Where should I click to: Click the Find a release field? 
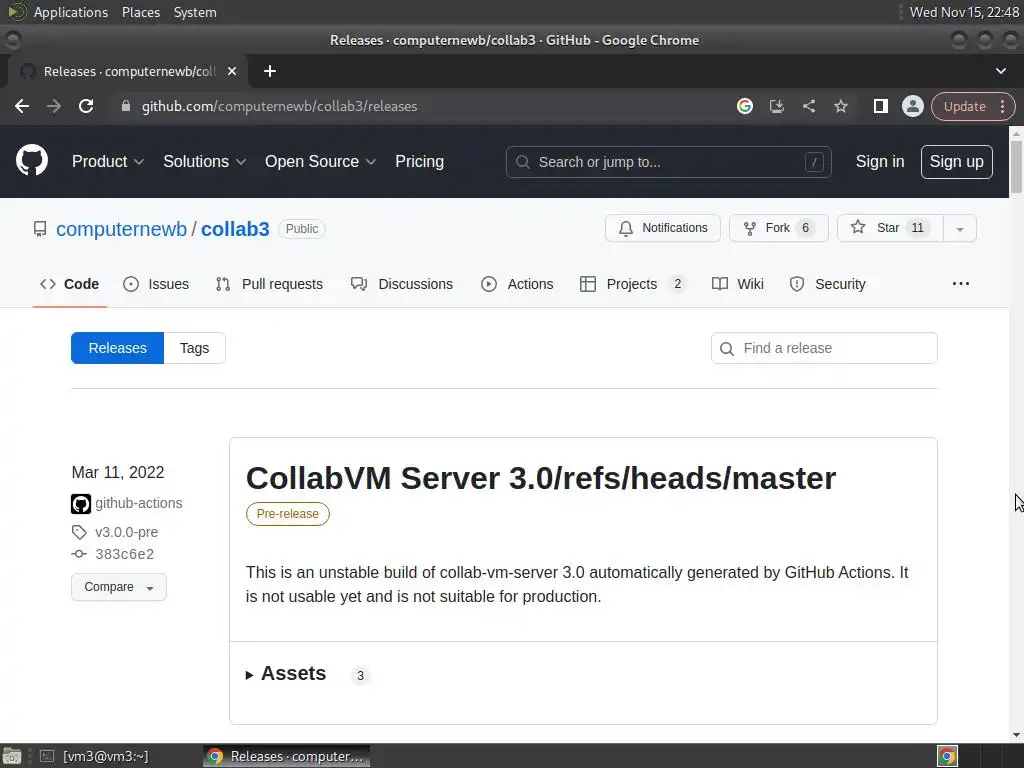coord(824,348)
